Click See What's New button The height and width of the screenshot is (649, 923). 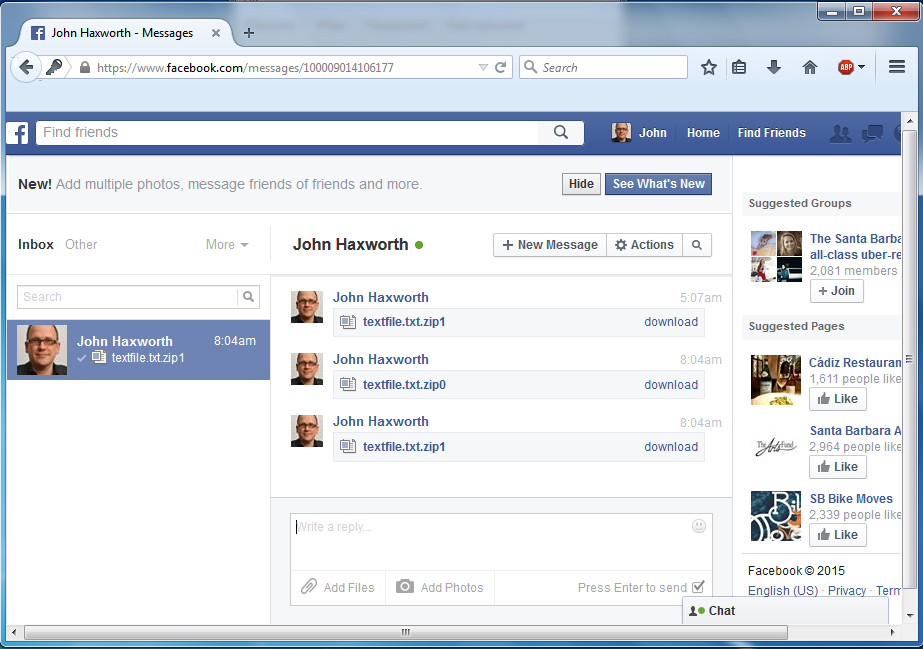659,184
